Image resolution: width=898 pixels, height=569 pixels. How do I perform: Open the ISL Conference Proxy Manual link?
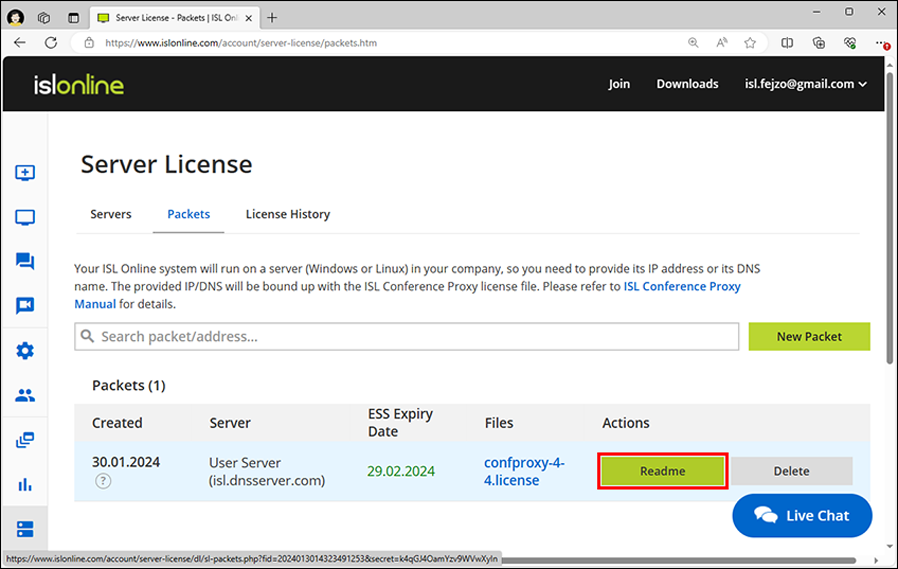pyautogui.click(x=682, y=286)
